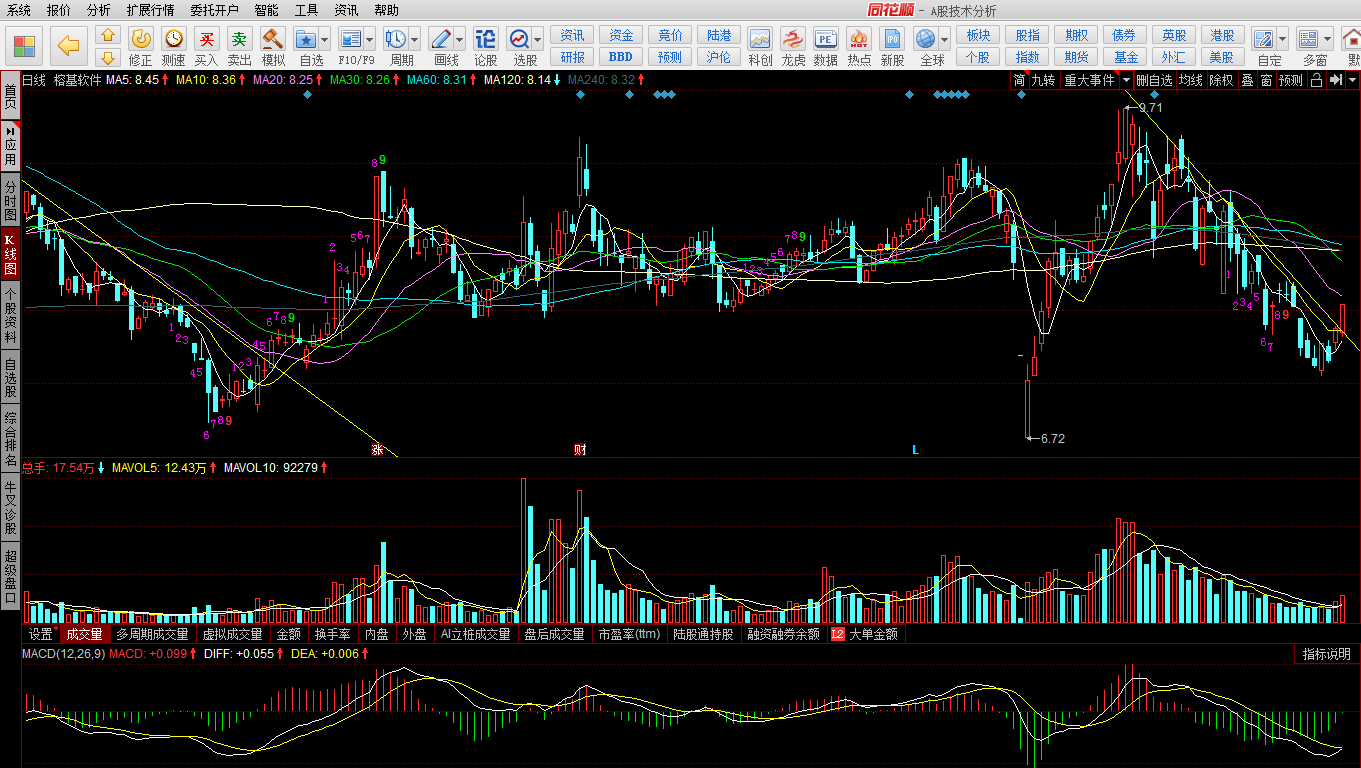Screen dimensions: 1361x768
Task: Expand the 选股 dropdown arrow
Action: click(x=538, y=40)
